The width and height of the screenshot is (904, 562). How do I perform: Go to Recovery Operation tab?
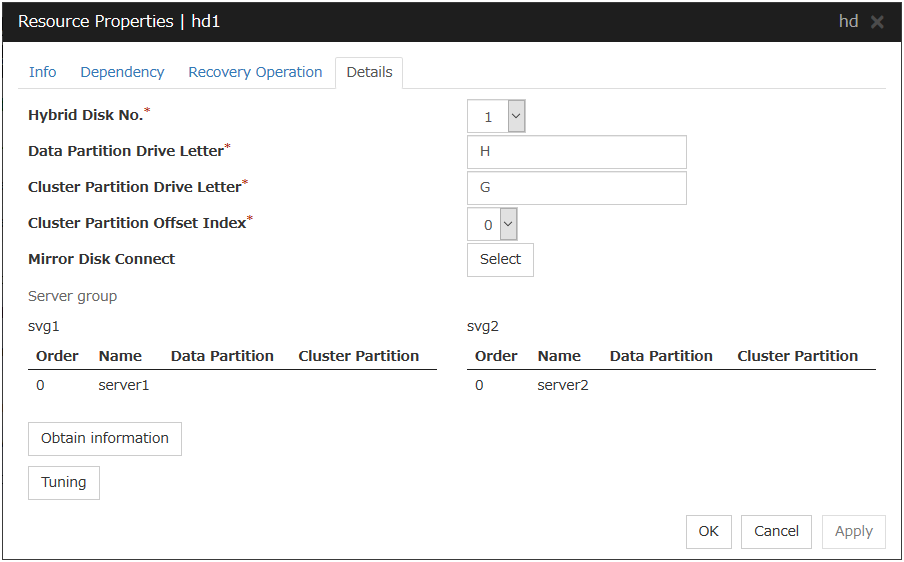tap(255, 72)
